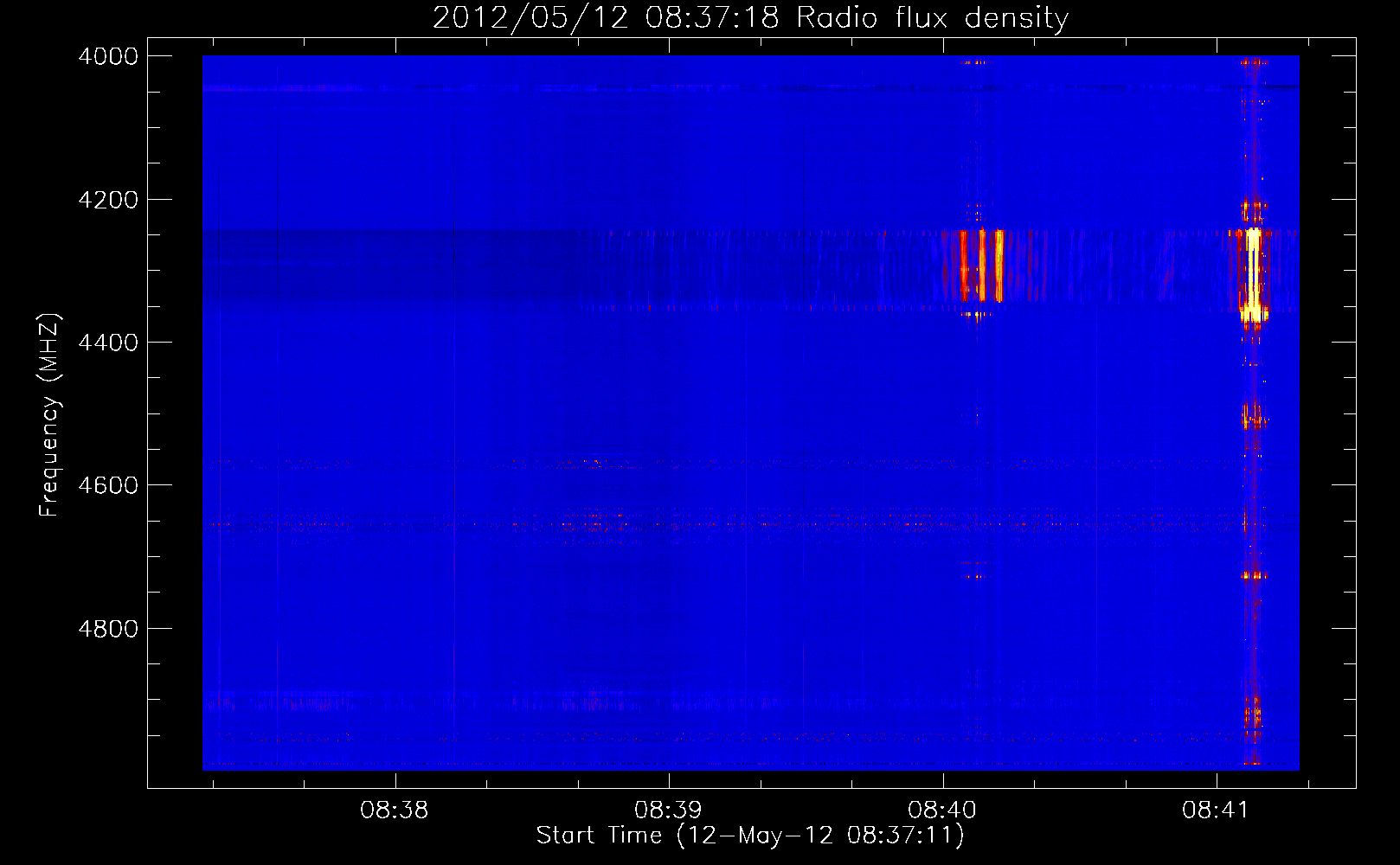Screen dimensions: 1400x865
Task: Click the 08:41 time axis label
Action: 1216,811
